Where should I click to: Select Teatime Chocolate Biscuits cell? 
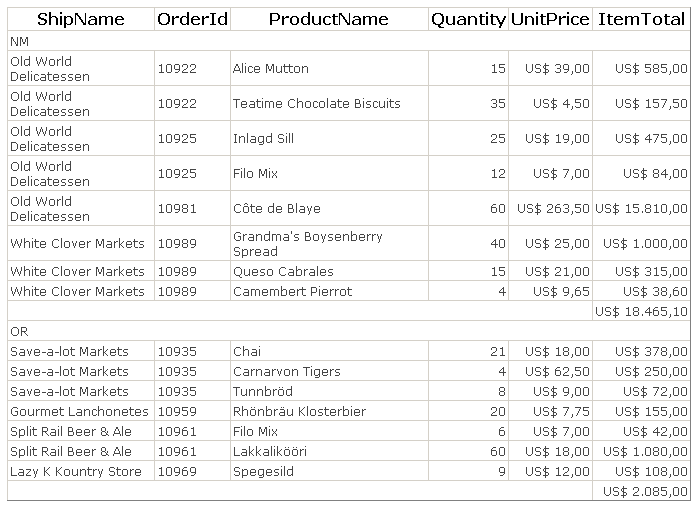point(329,103)
